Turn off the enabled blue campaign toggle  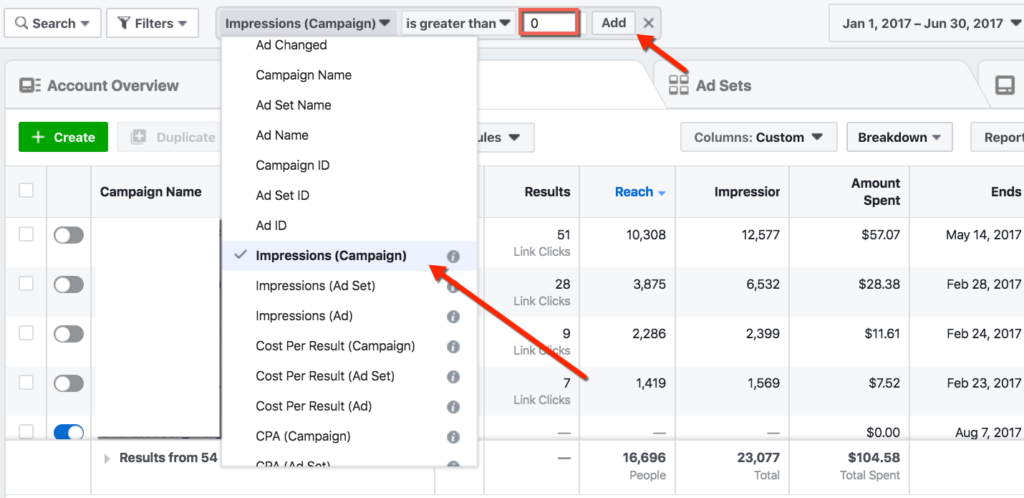68,432
